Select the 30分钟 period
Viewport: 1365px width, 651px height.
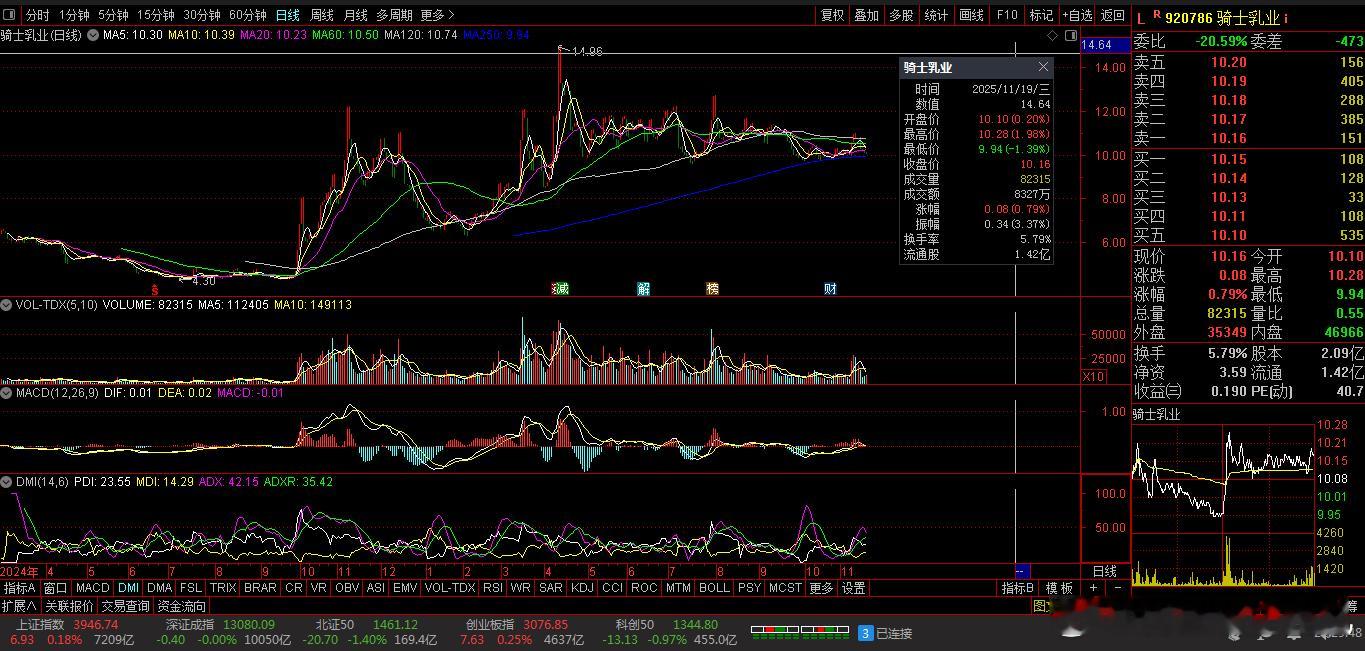[201, 15]
